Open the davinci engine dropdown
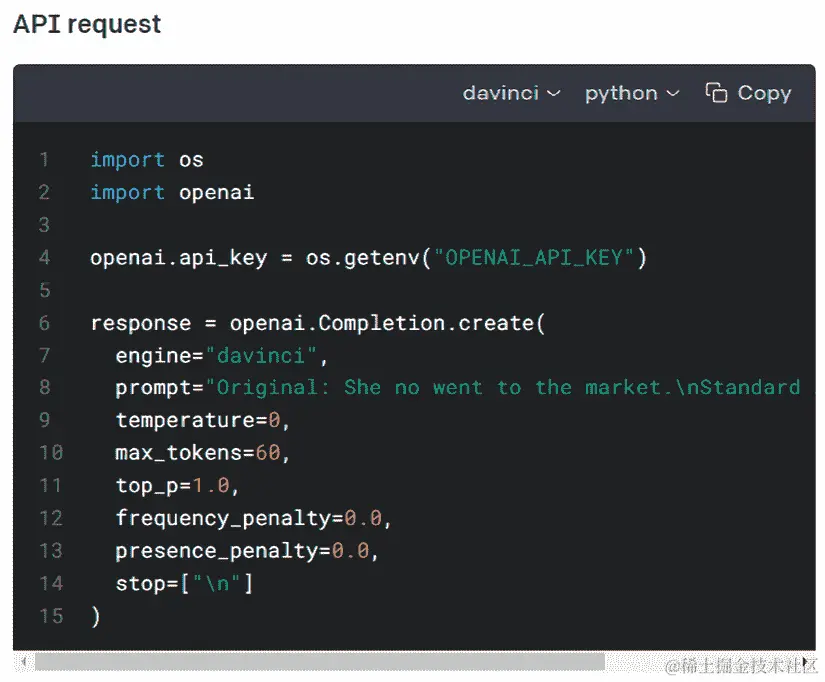Screen dimensions: 825x682 pos(511,93)
